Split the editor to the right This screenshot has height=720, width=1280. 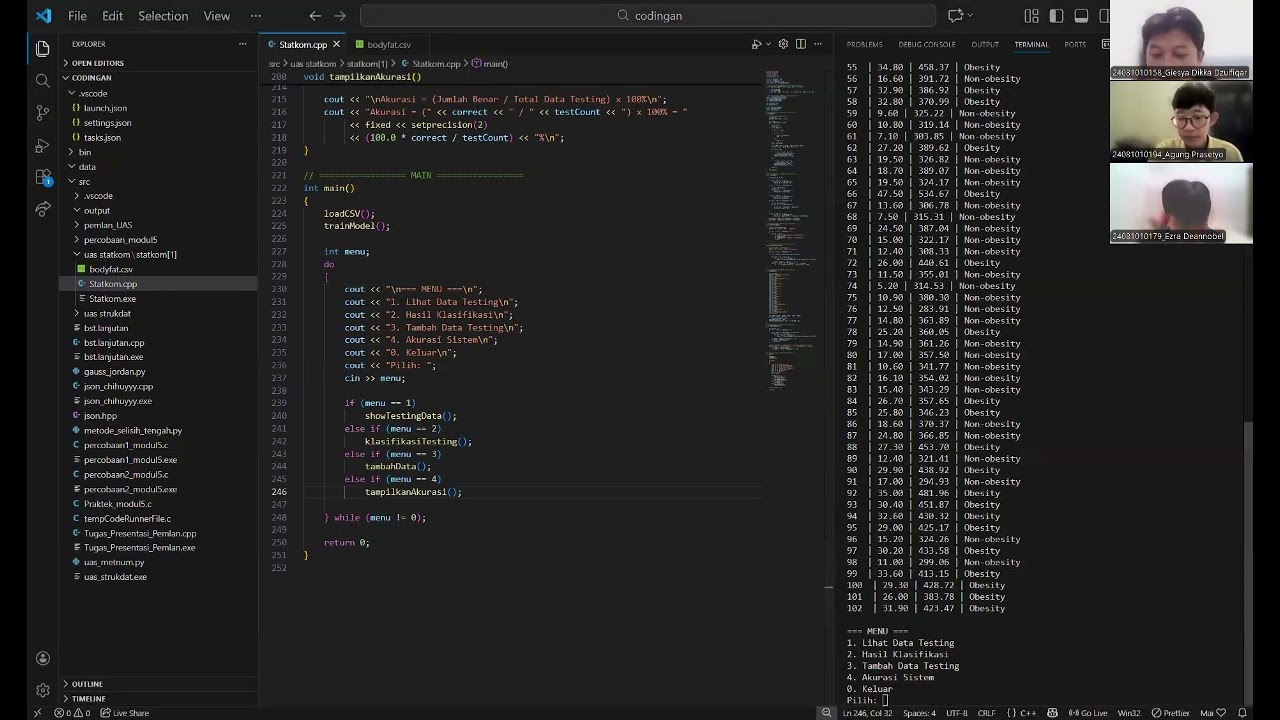point(800,44)
